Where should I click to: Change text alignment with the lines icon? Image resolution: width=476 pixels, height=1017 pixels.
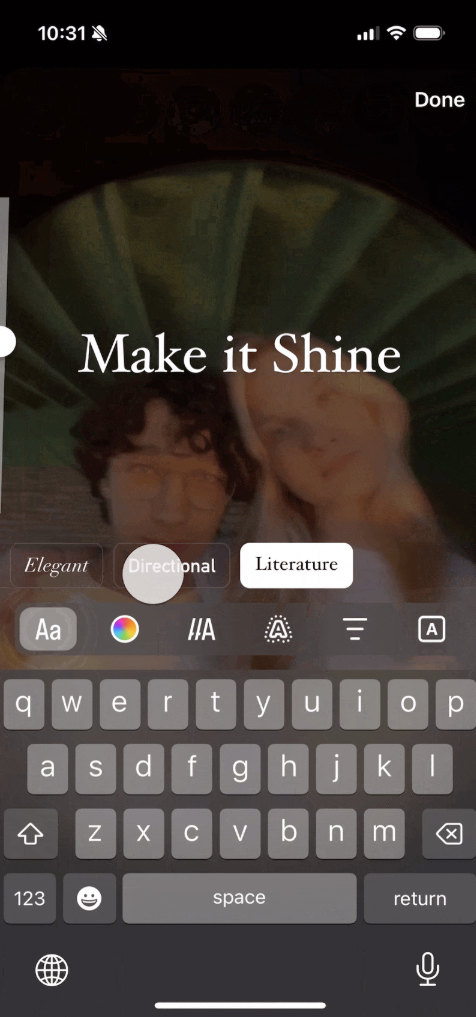(x=355, y=629)
